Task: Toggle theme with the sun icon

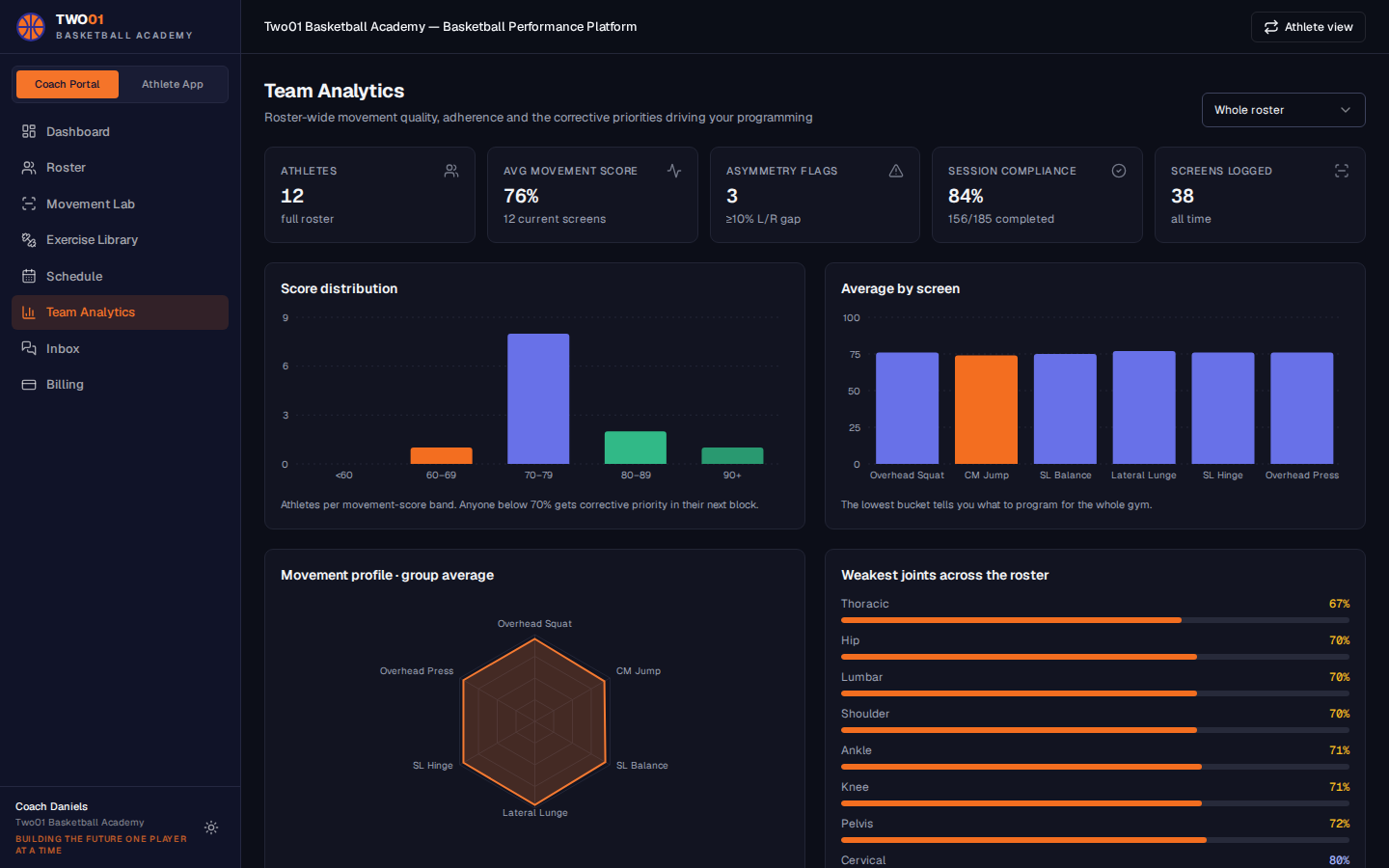Action: coord(211,827)
